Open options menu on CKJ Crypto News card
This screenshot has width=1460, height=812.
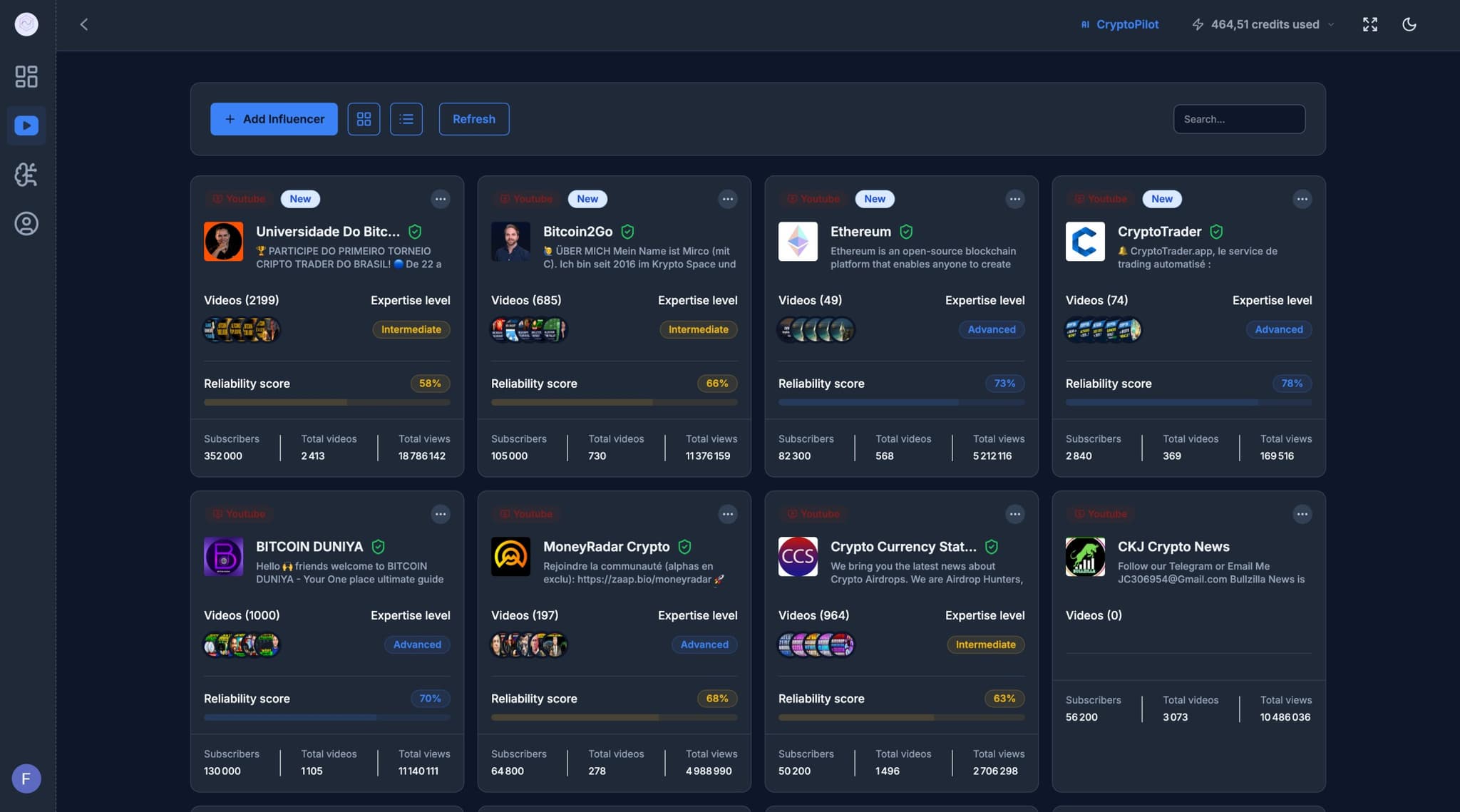(x=1302, y=514)
